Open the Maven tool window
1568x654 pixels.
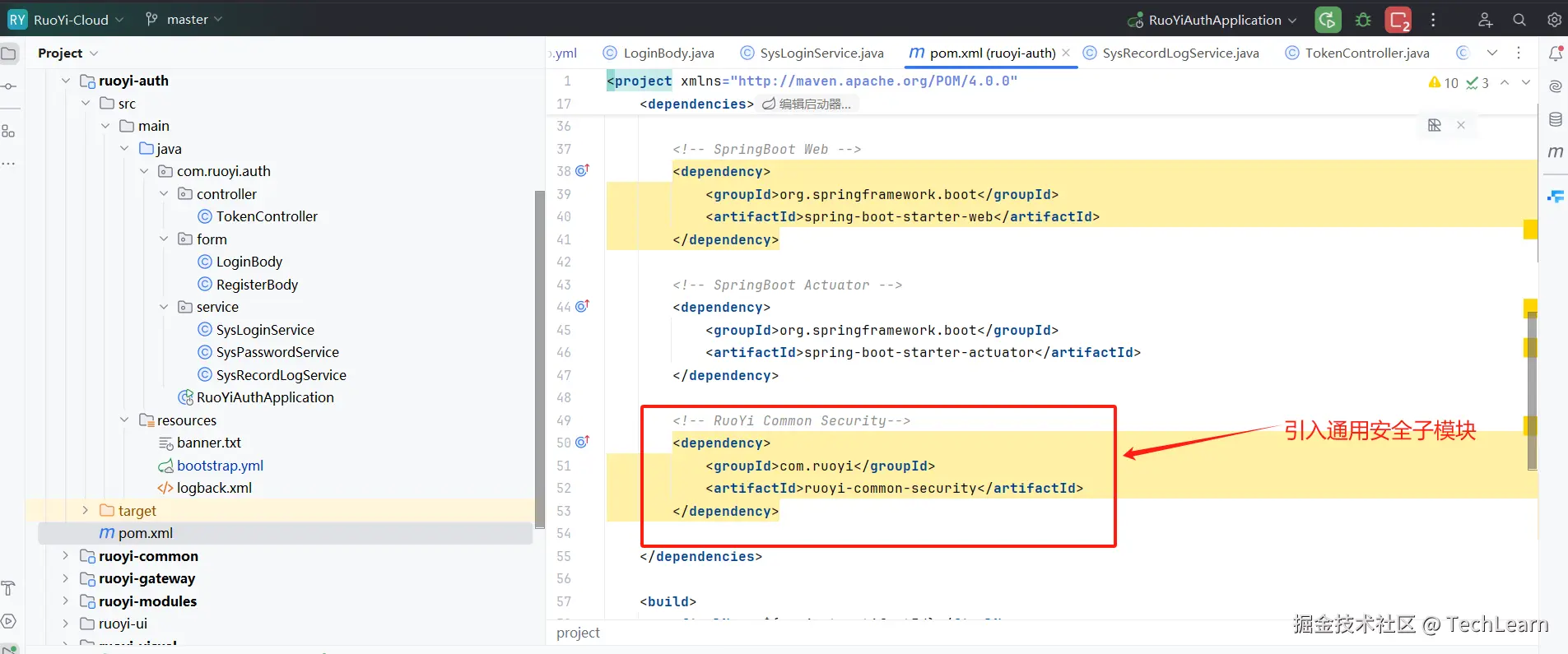[x=1556, y=152]
